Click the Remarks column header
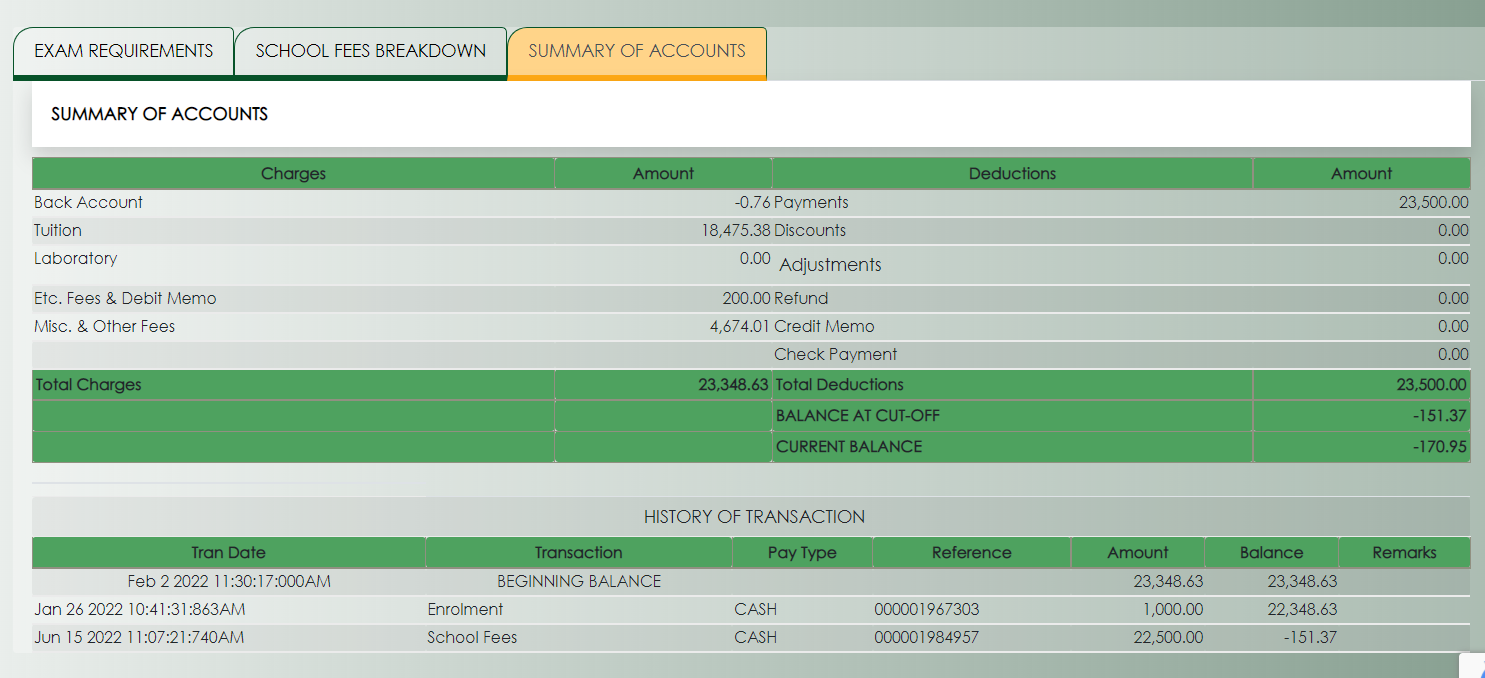1485x678 pixels. (1404, 552)
